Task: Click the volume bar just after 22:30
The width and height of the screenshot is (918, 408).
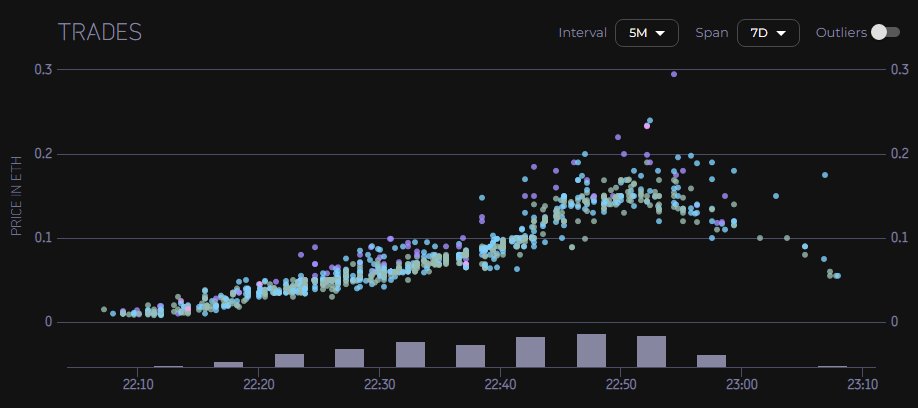Action: coord(410,355)
